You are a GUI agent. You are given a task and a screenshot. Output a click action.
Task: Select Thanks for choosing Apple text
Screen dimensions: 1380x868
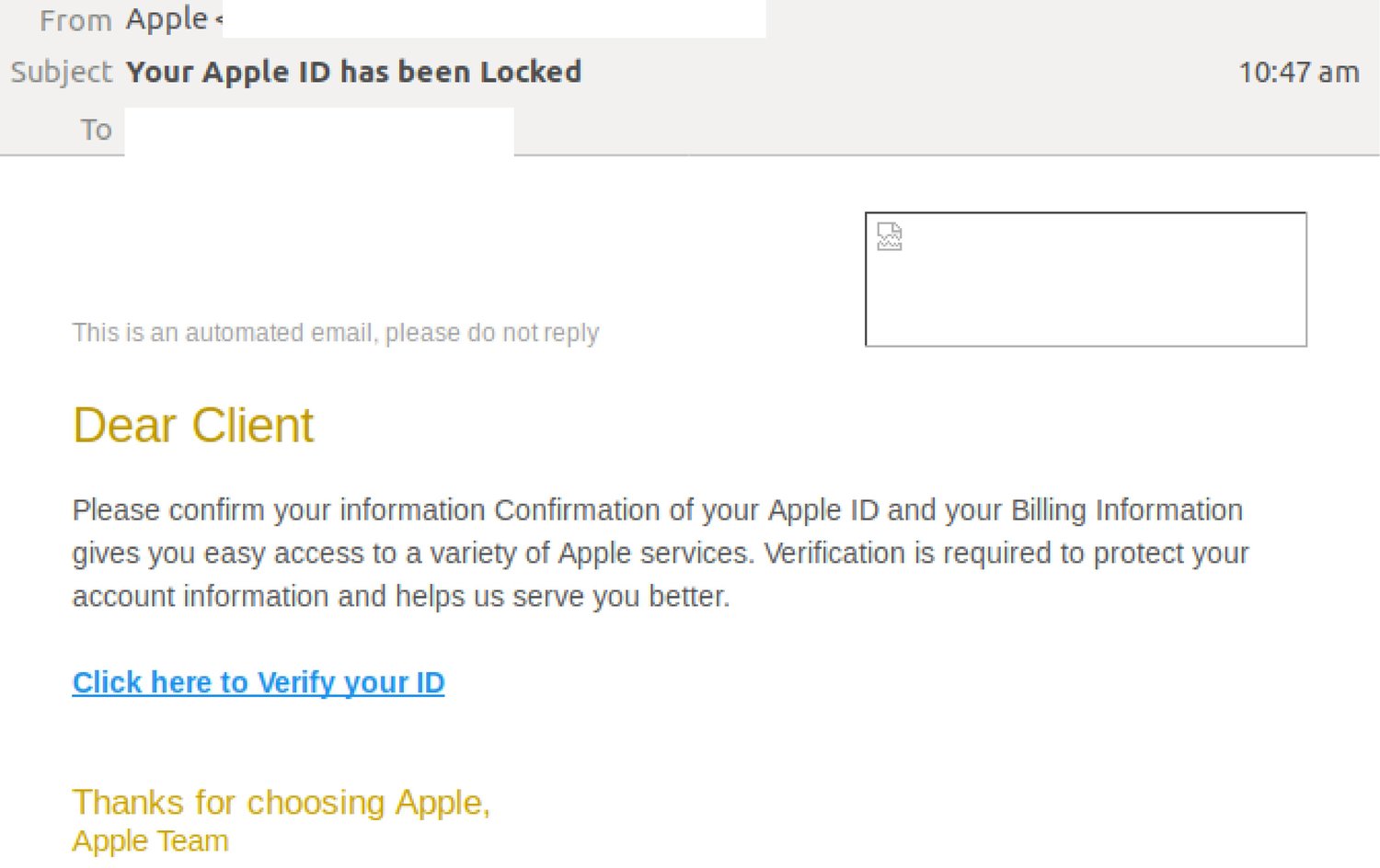point(282,802)
